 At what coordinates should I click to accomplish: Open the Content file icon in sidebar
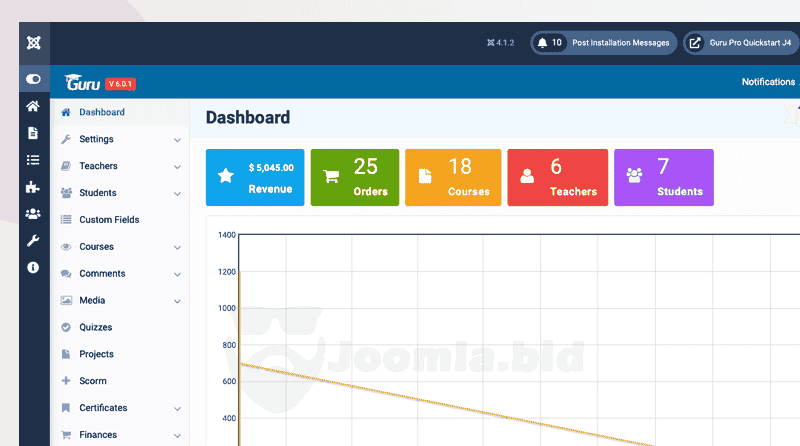(x=34, y=133)
